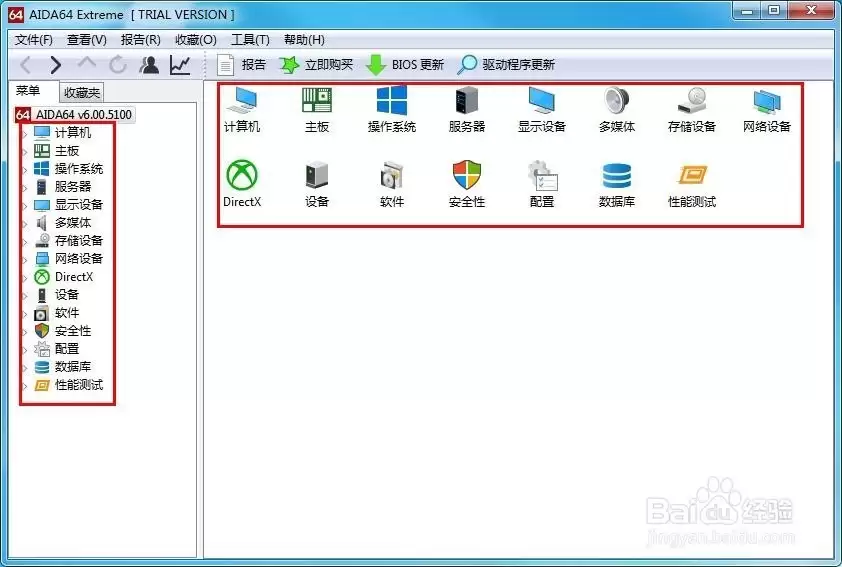Expand the 显示设备 tree node arrow
This screenshot has height=567, width=842.
pyautogui.click(x=25, y=206)
